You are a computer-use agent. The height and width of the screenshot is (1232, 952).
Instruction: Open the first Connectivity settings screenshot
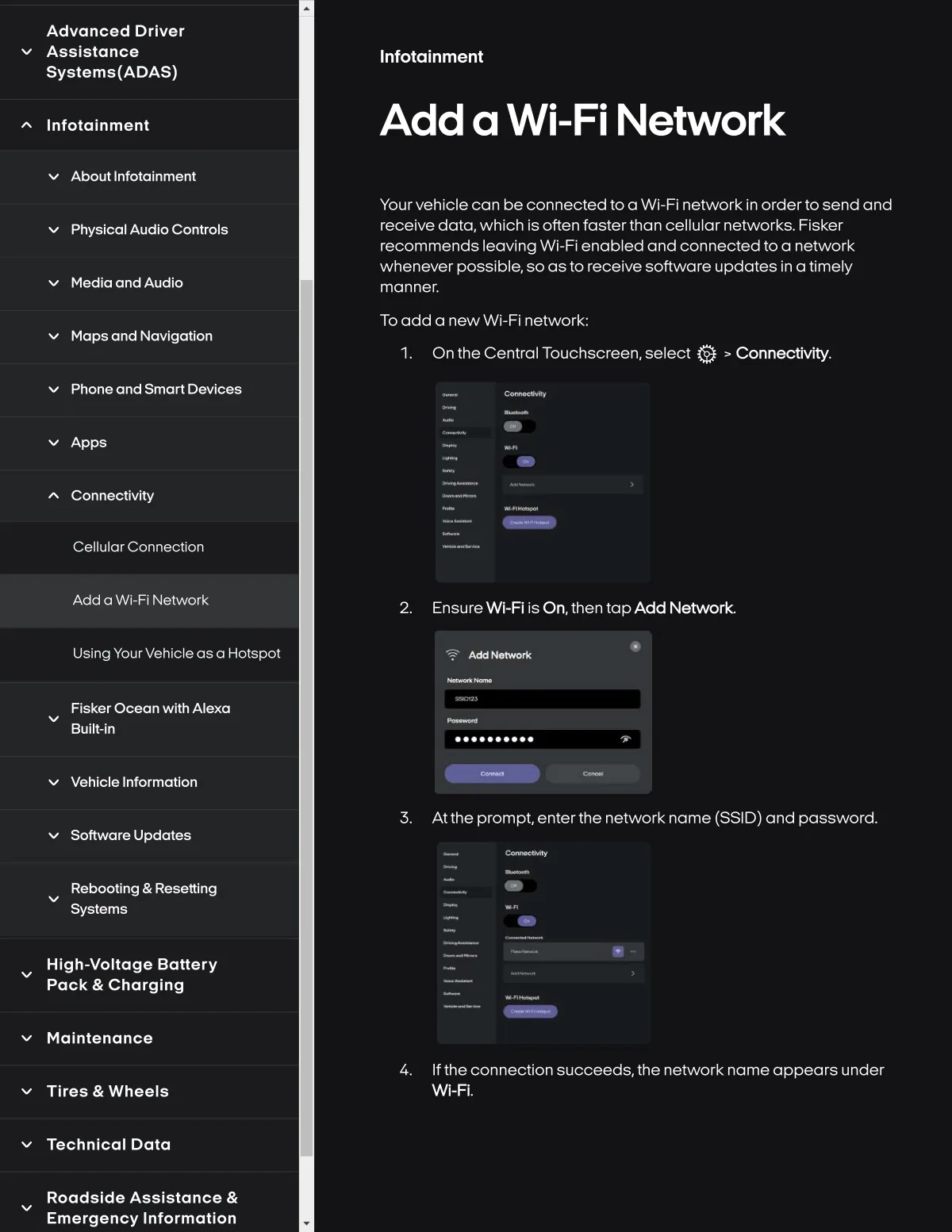(x=543, y=482)
